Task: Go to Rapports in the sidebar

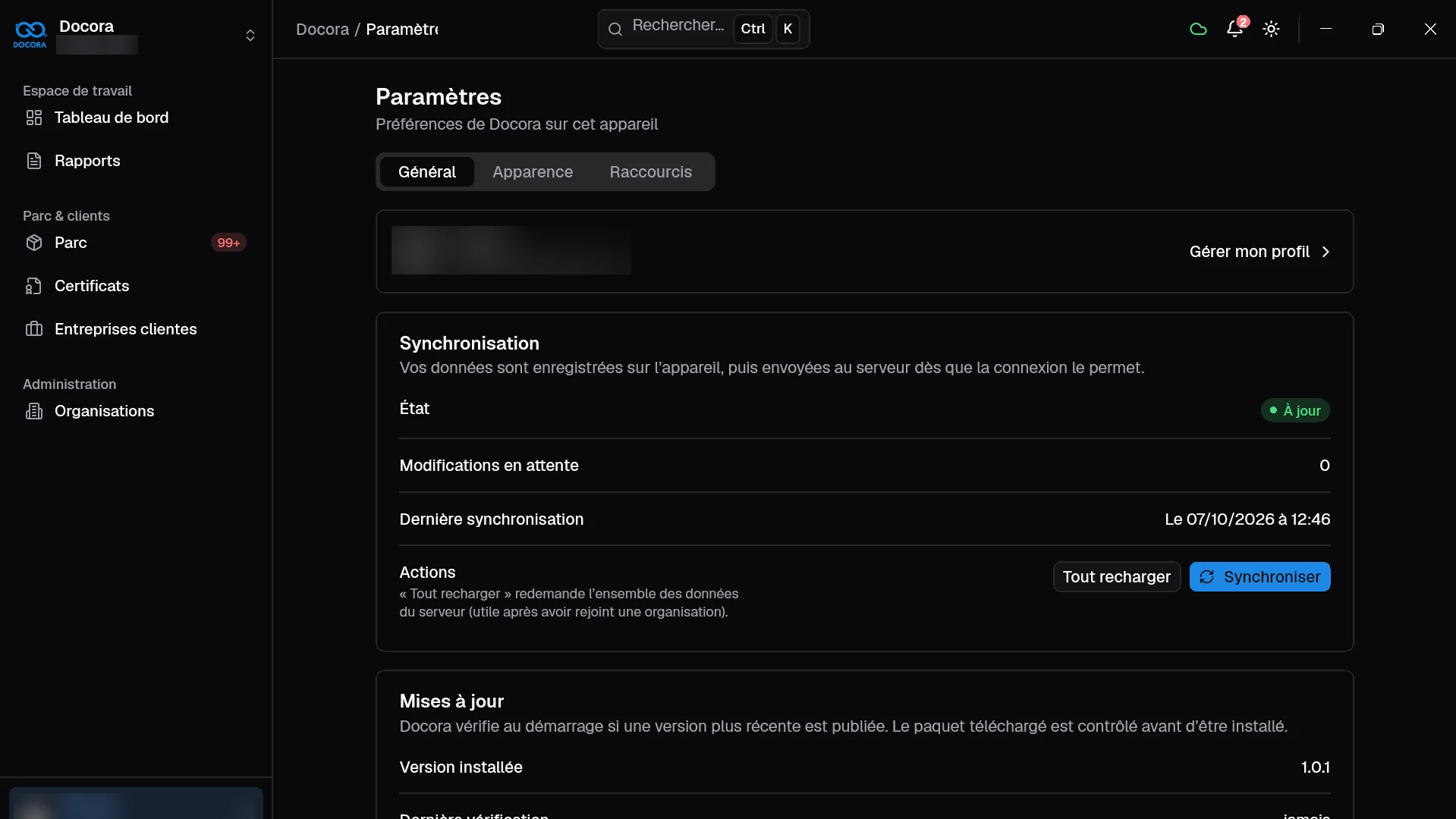Action: tap(135, 161)
